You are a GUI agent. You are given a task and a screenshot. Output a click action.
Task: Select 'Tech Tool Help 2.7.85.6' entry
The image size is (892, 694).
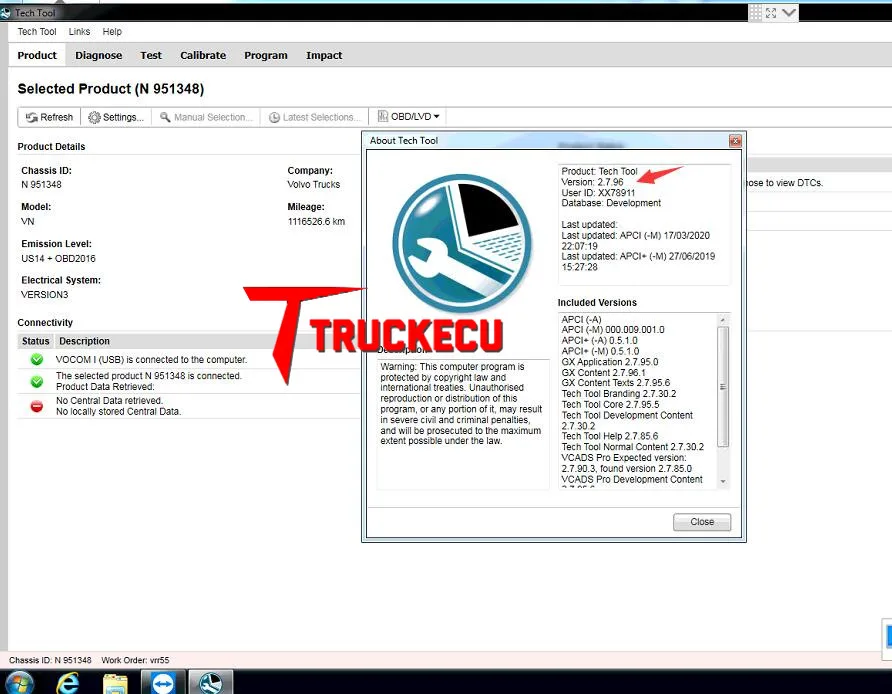click(x=609, y=436)
